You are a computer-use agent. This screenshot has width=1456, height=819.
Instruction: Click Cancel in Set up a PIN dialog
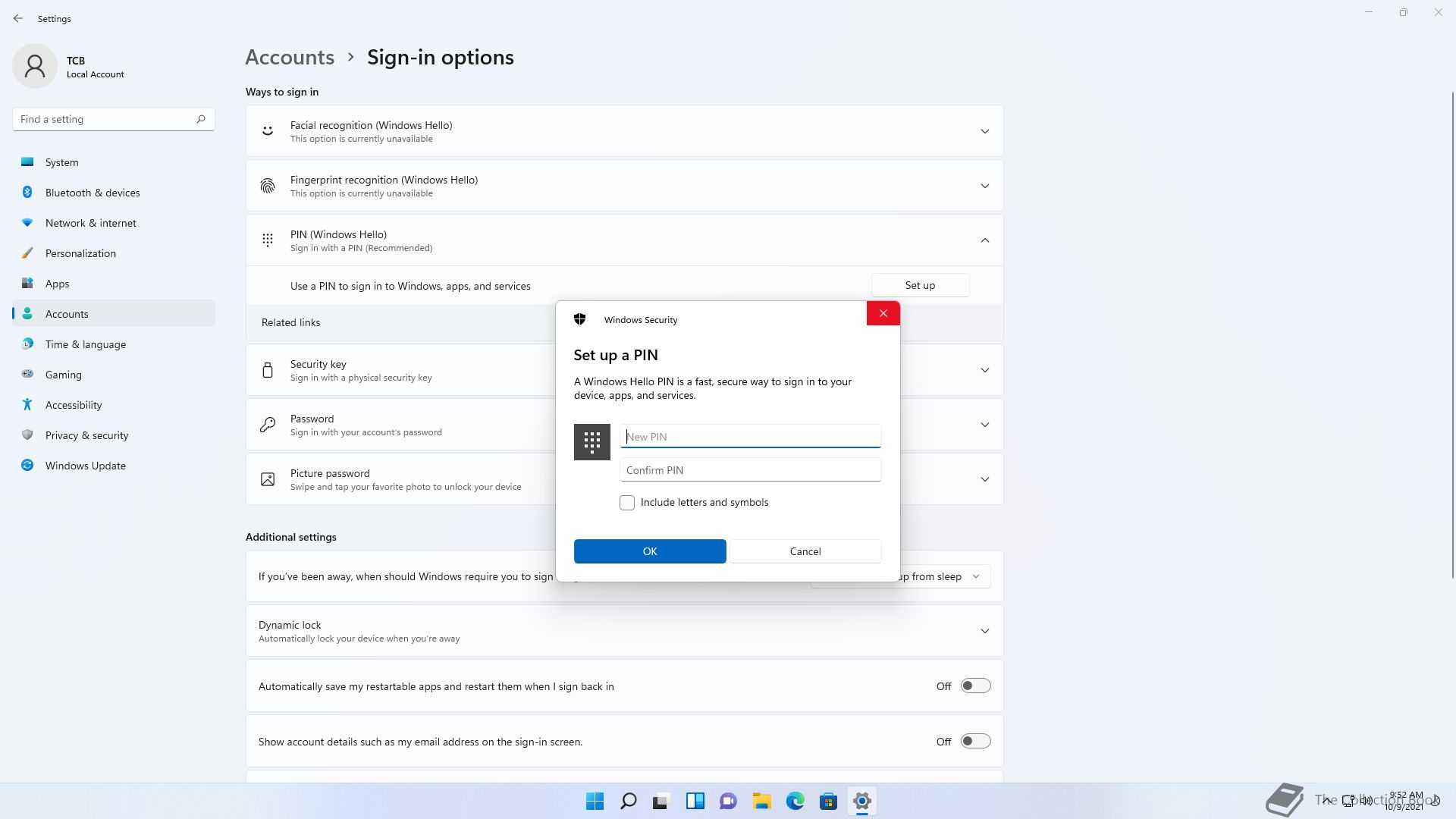click(805, 551)
